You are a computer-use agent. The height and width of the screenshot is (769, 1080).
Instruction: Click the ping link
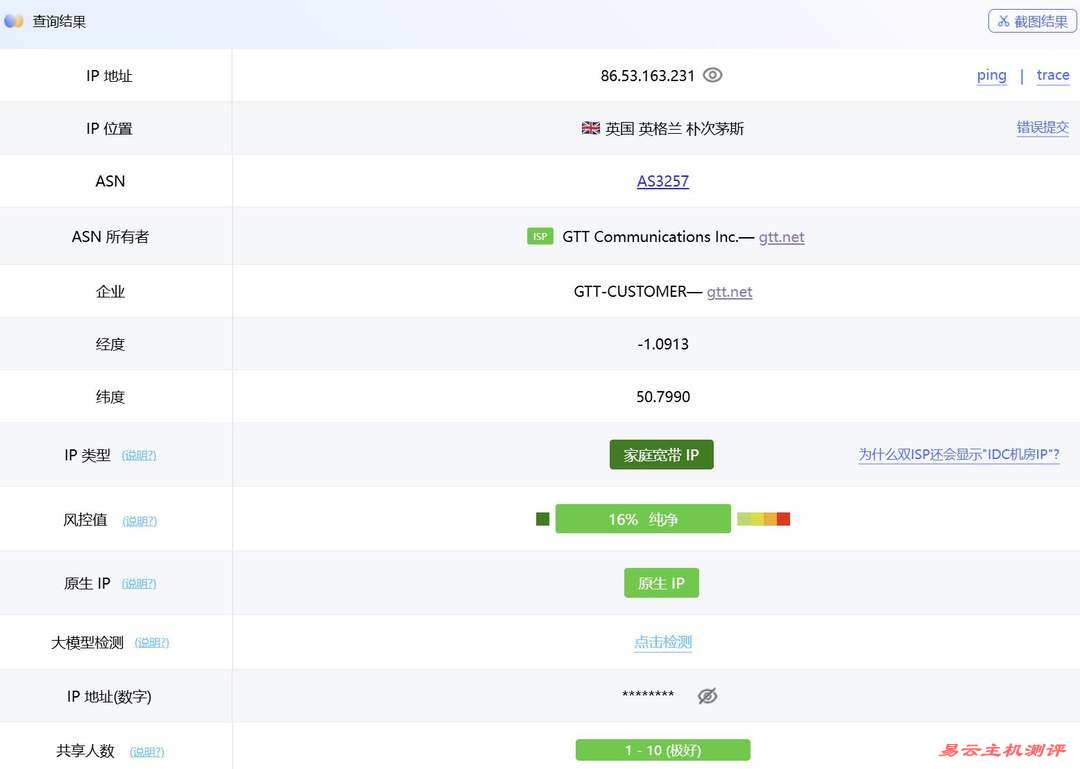[x=991, y=75]
